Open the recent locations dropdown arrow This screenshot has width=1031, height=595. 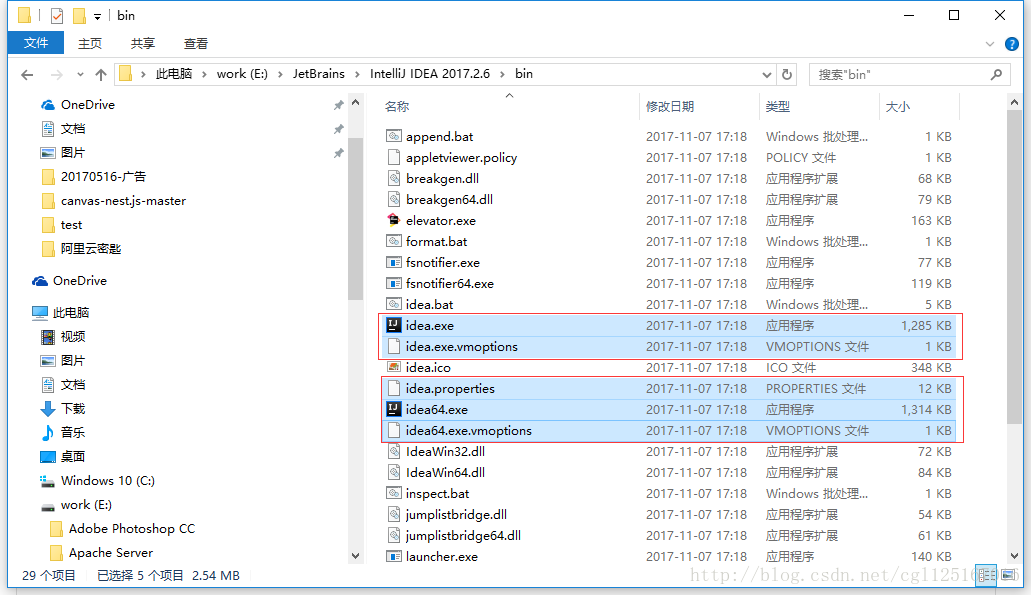pos(80,74)
